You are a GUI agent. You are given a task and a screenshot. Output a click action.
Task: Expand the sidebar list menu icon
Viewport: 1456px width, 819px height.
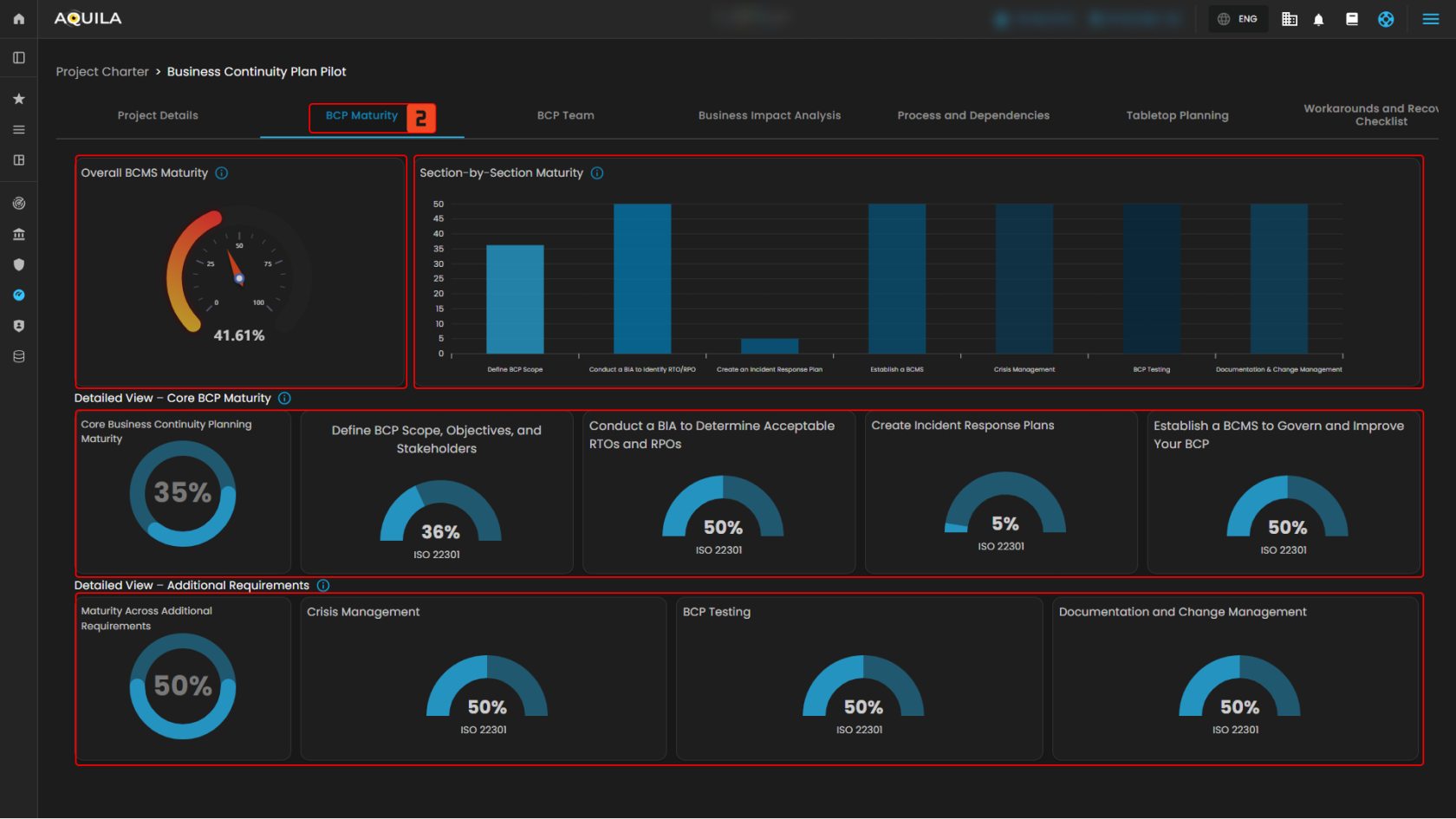[x=18, y=130]
